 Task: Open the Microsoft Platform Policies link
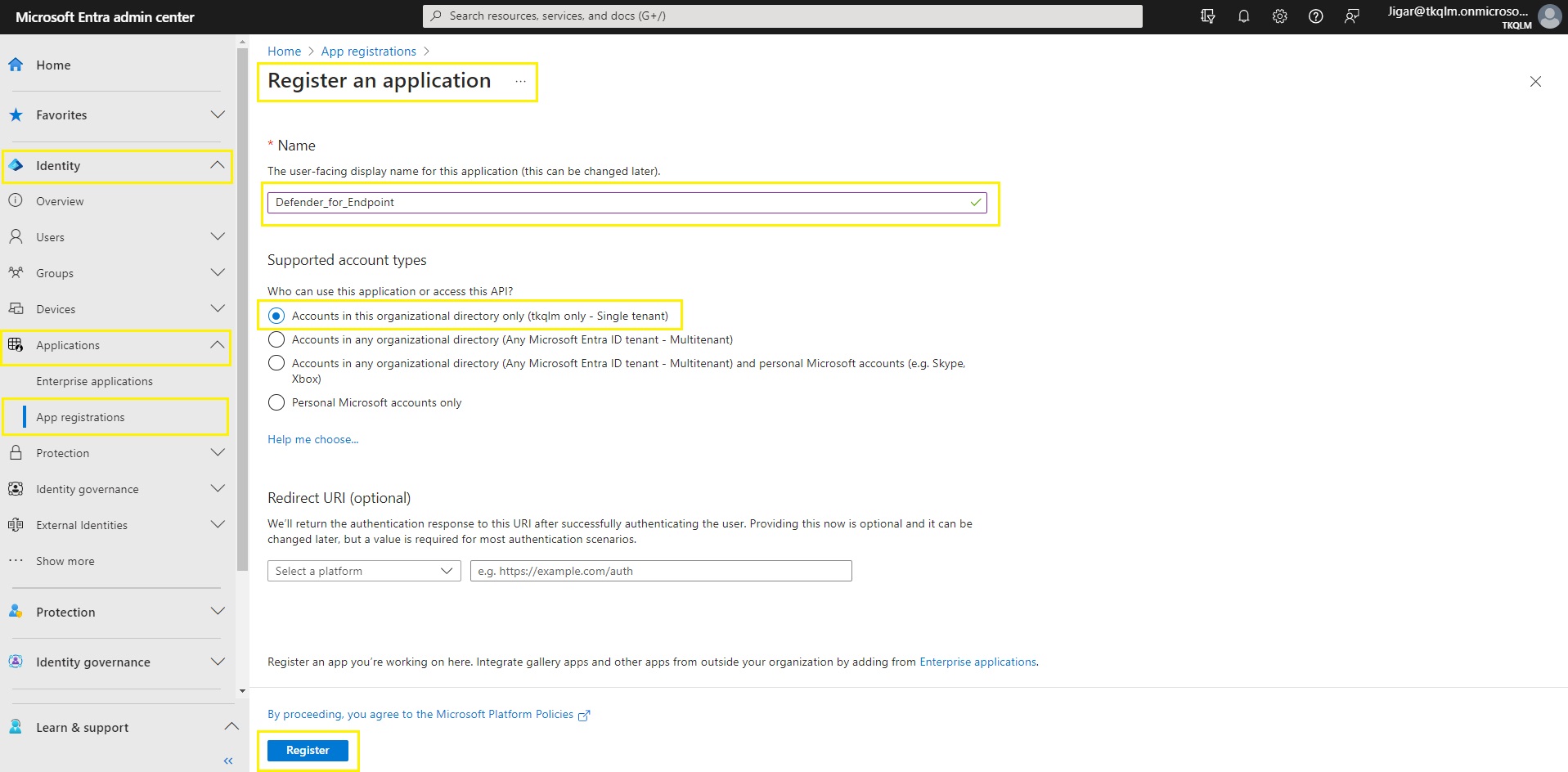click(429, 714)
